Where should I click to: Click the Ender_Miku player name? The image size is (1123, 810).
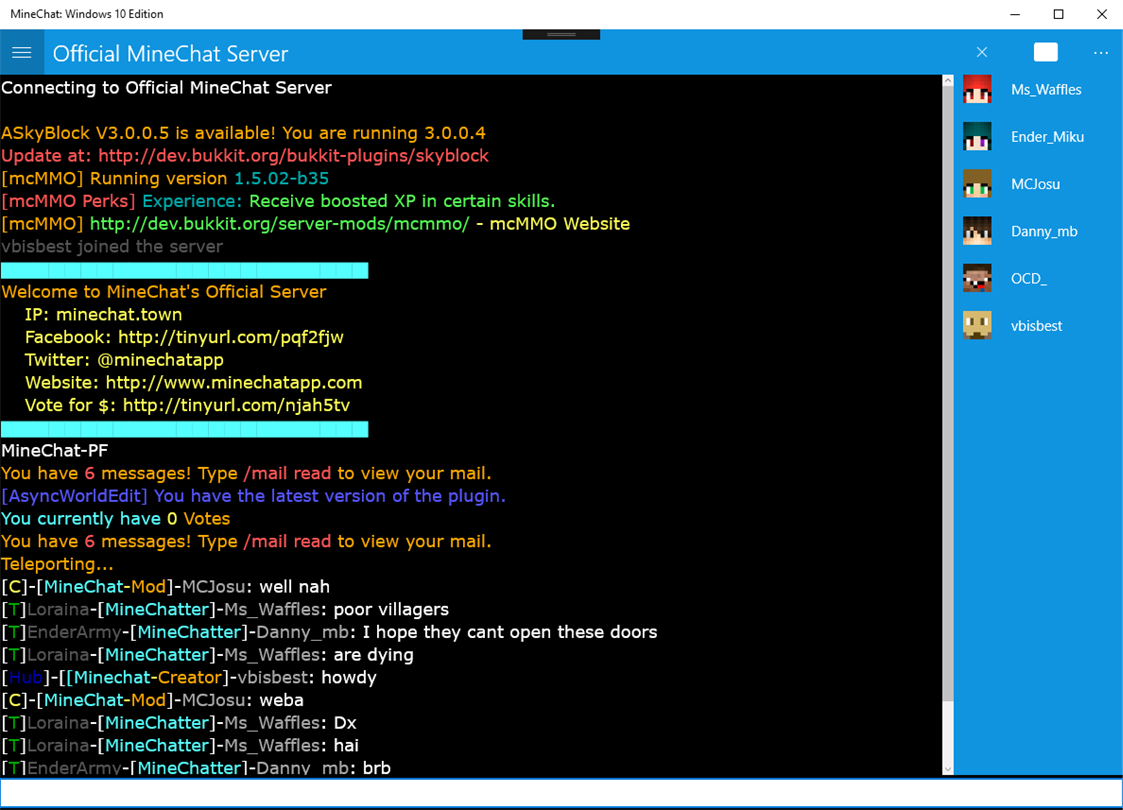coord(1047,137)
